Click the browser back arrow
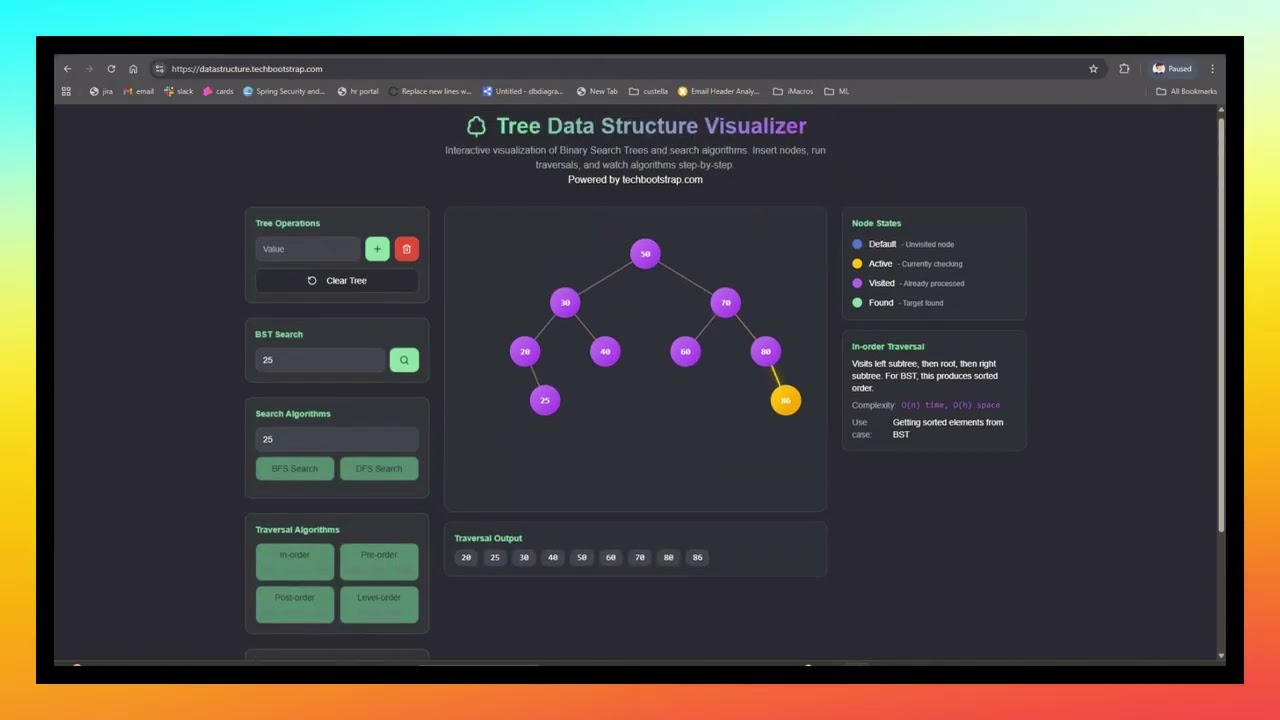 67,69
